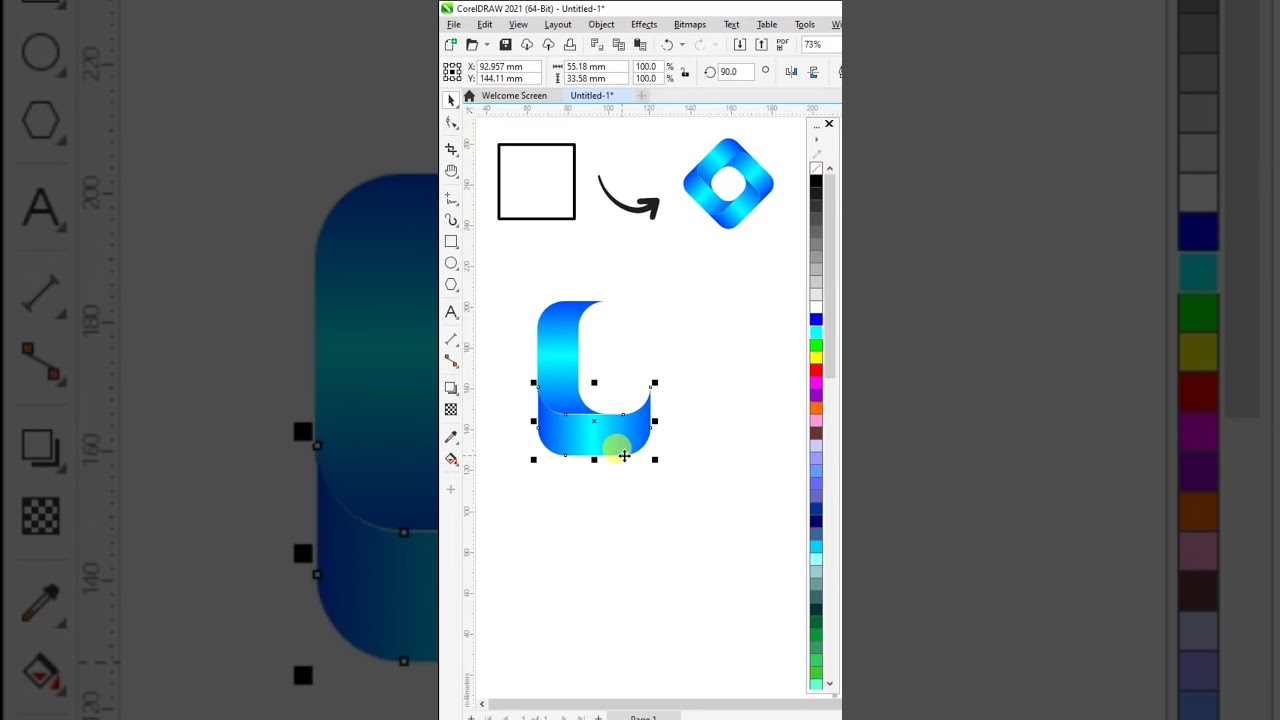Pick the red palette swatch
Image resolution: width=1280 pixels, height=720 pixels.
pyautogui.click(x=816, y=371)
